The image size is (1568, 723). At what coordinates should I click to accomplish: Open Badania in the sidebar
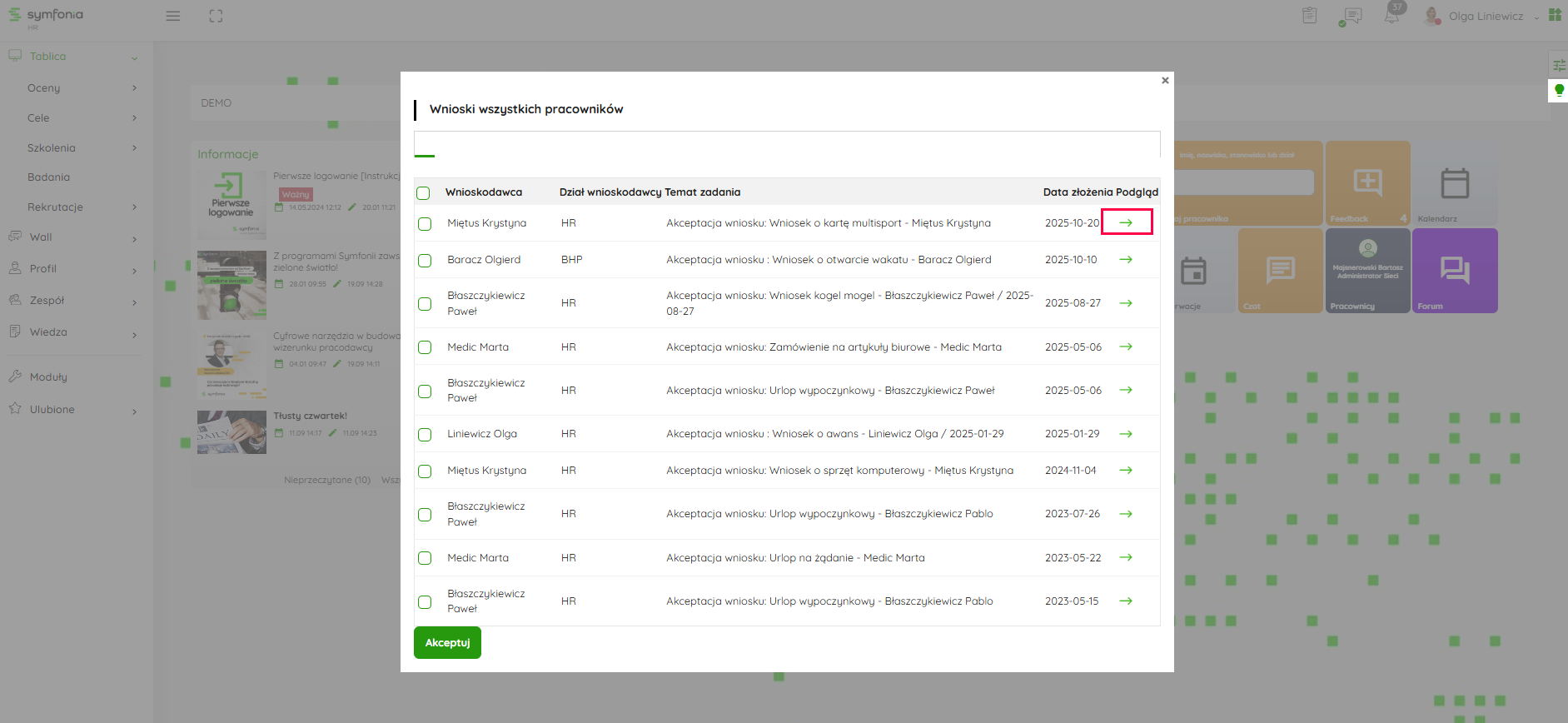[48, 177]
